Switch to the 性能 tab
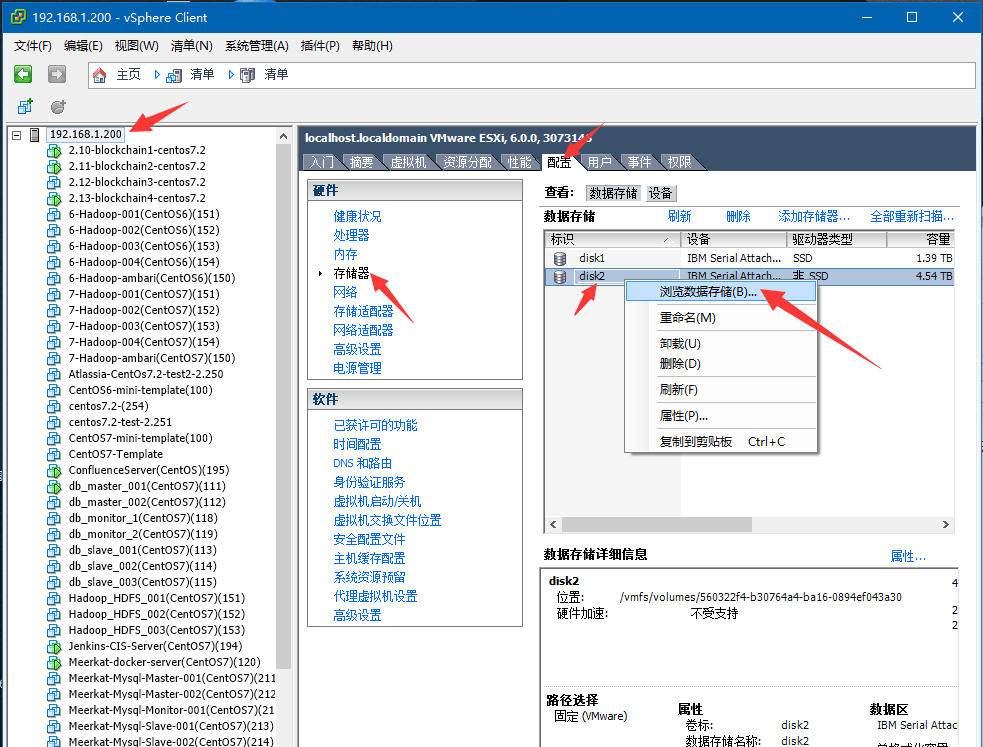 click(x=520, y=162)
